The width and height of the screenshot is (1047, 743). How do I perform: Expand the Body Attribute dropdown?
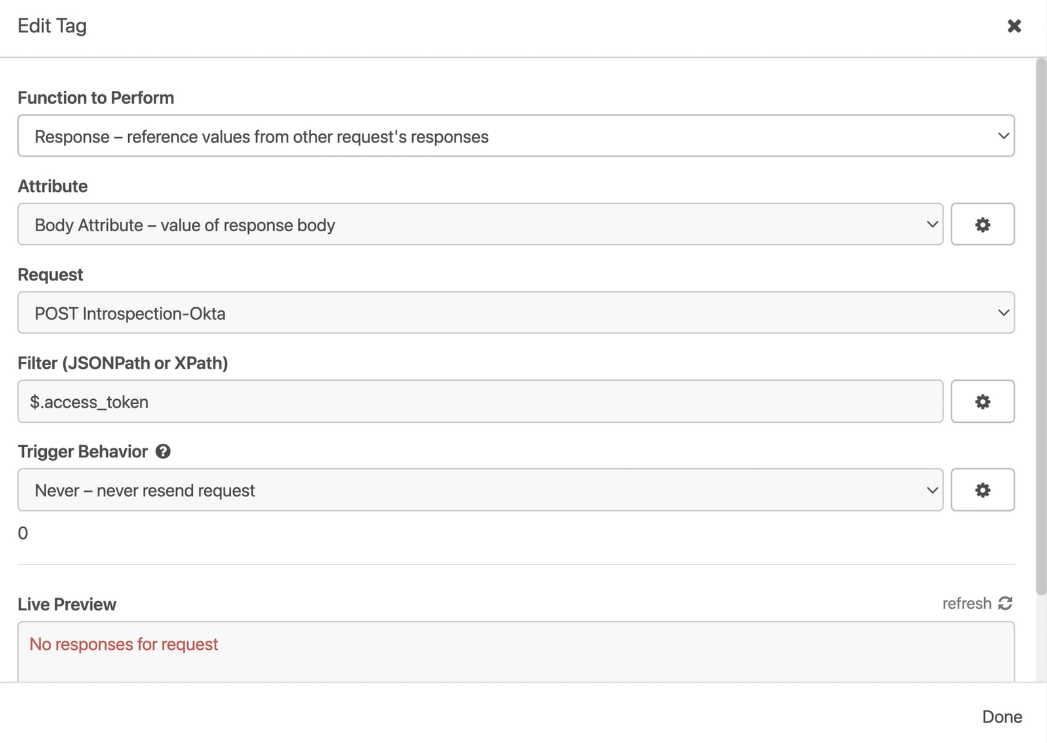[x=480, y=225]
